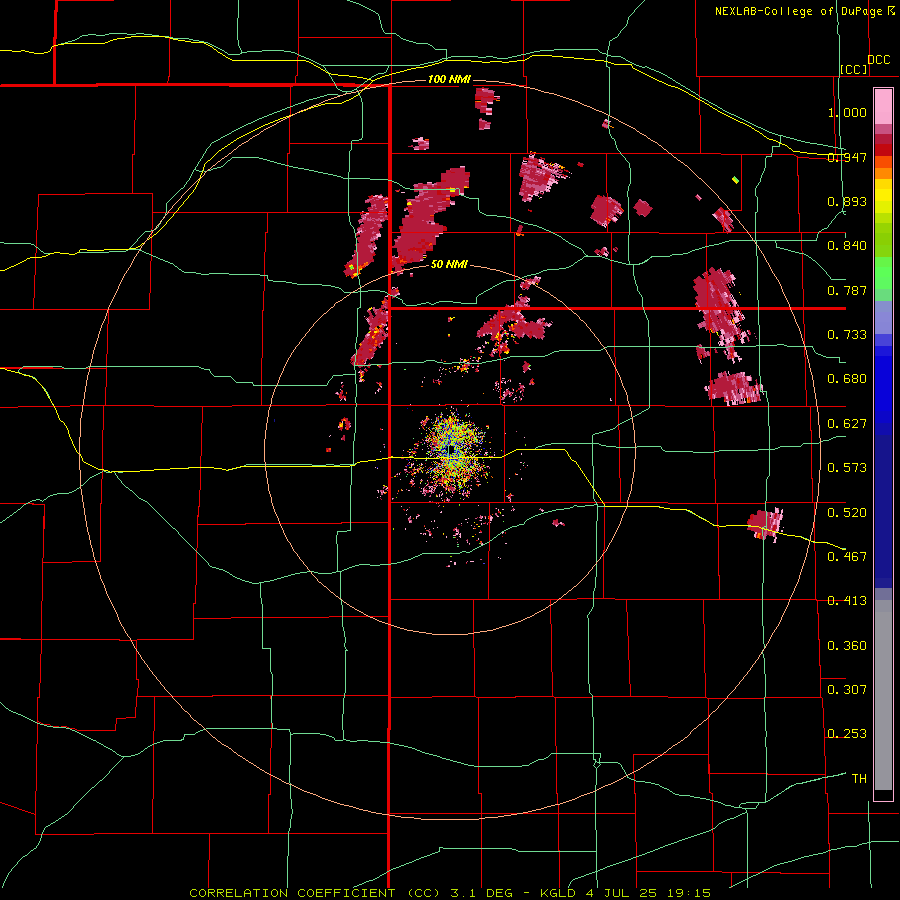The image size is (900, 900).
Task: Select the 0.307 scale value
Action: (847, 689)
